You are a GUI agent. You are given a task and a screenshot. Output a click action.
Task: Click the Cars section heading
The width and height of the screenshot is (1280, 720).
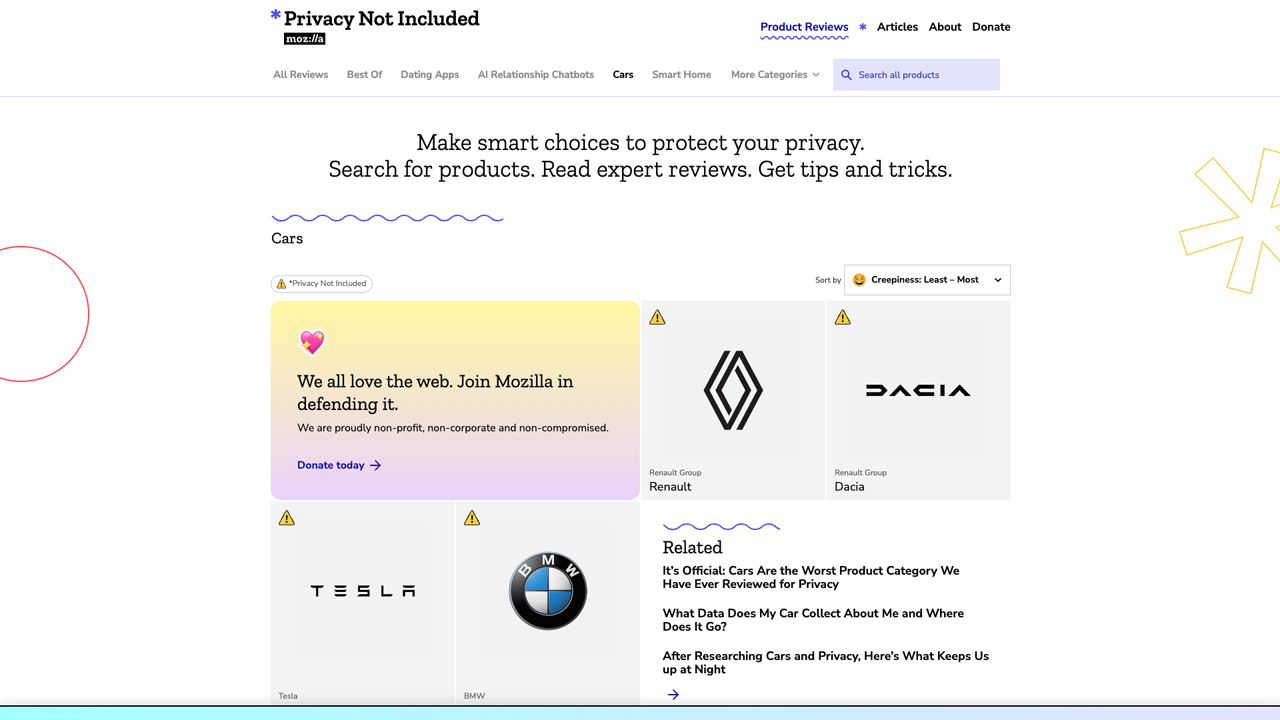(287, 238)
